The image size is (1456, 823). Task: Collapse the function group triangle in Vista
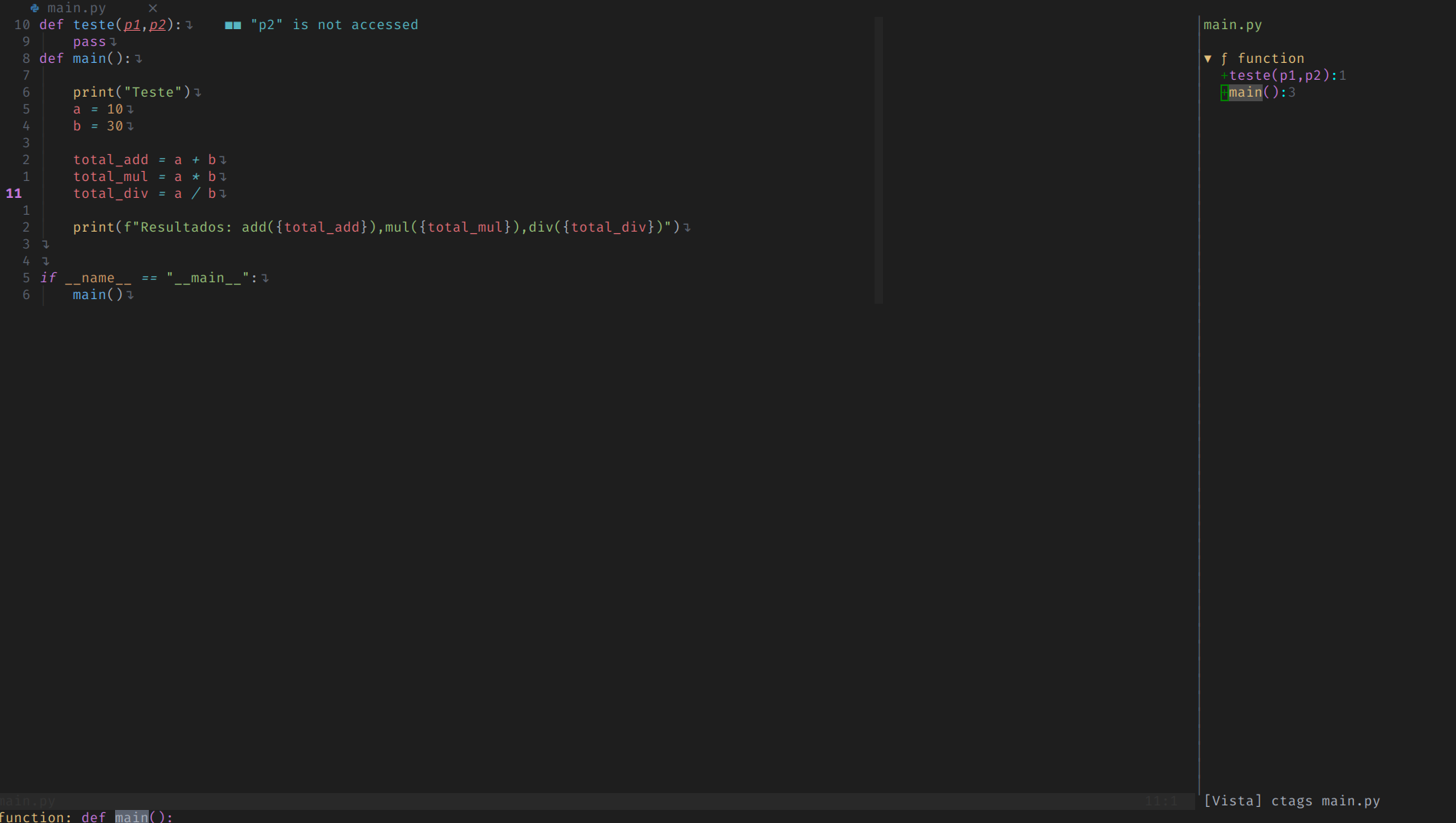tap(1208, 58)
